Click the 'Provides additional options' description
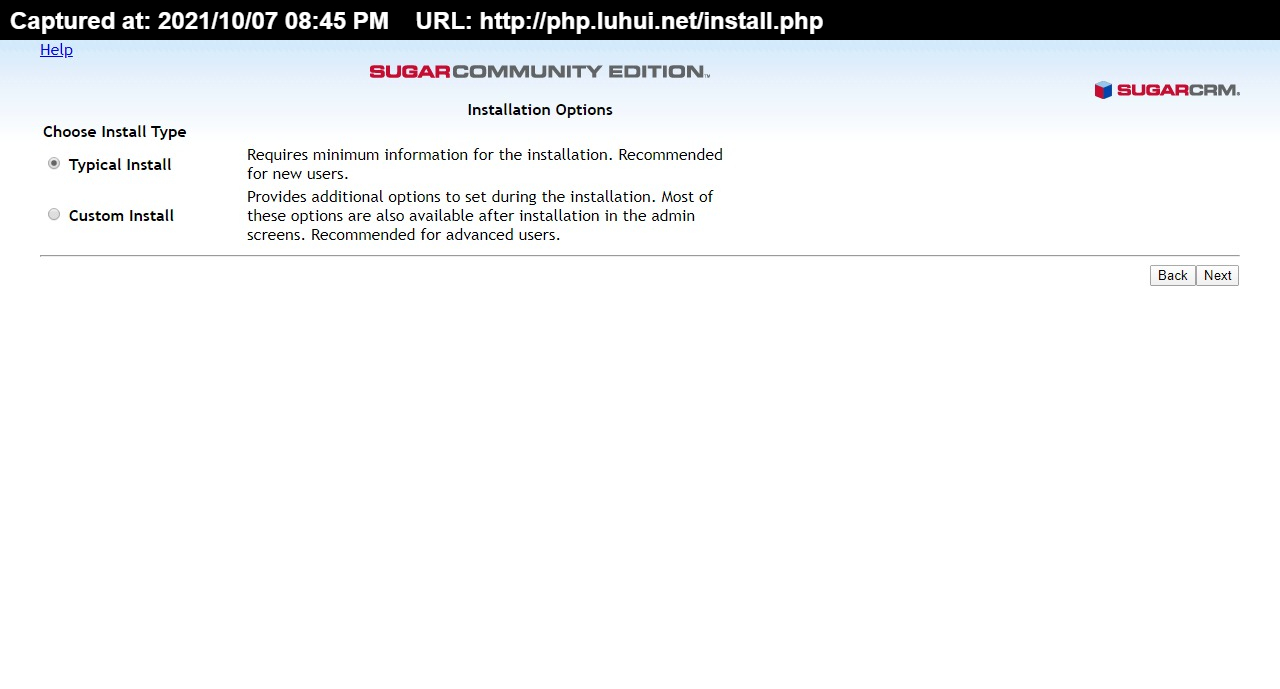1280x689 pixels. pos(481,216)
